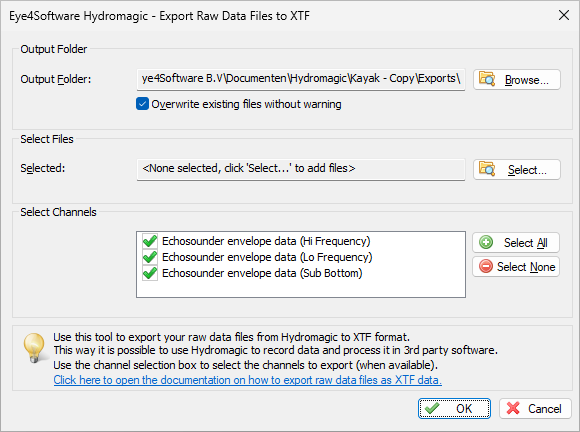Image resolution: width=580 pixels, height=432 pixels.
Task: Uncheck Overwrite existing files without warning
Action: [x=142, y=104]
